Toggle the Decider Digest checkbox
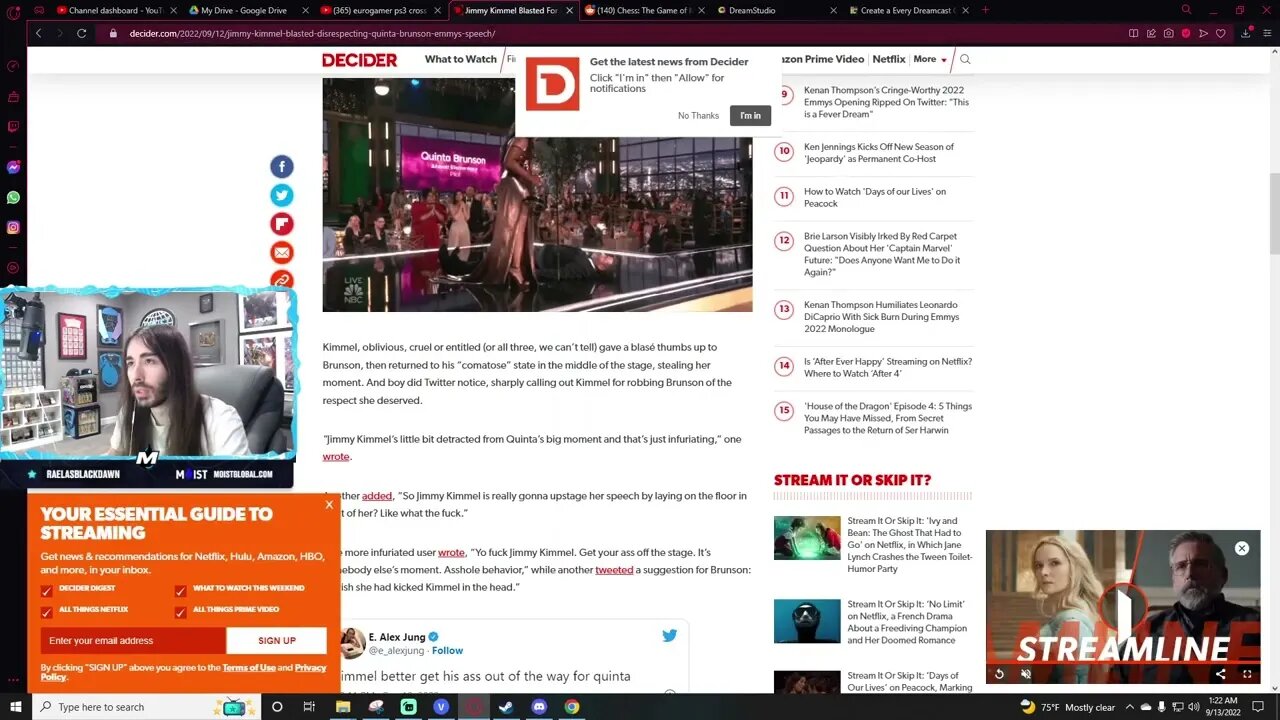The image size is (1280, 720). point(46,591)
